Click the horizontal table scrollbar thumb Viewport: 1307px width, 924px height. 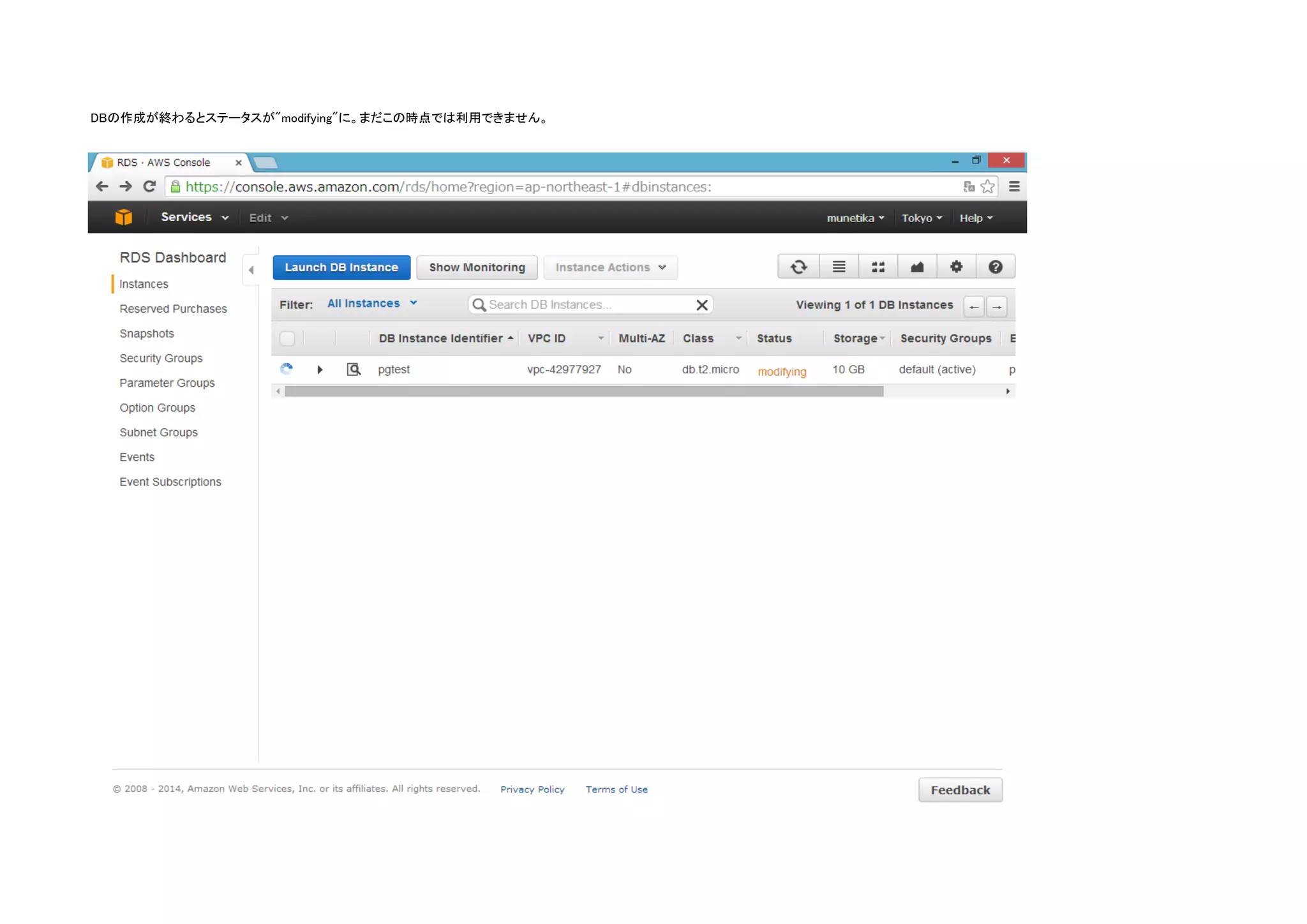click(x=584, y=391)
